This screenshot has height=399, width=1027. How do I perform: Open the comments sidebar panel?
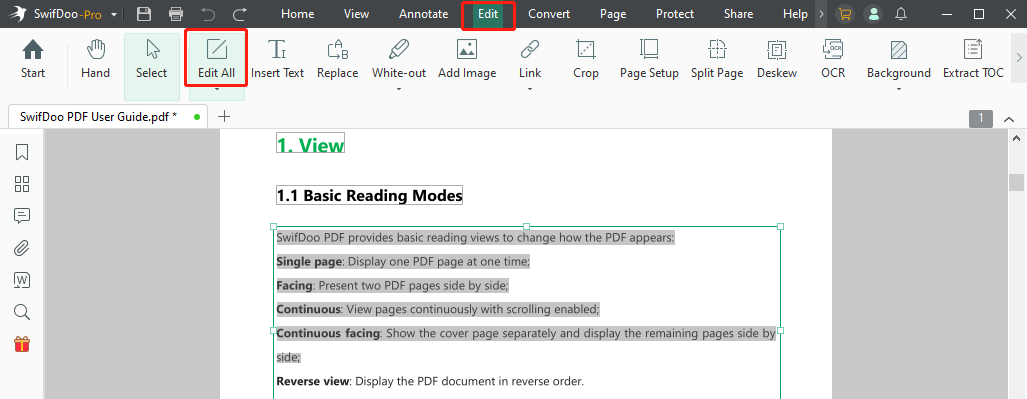tap(22, 216)
